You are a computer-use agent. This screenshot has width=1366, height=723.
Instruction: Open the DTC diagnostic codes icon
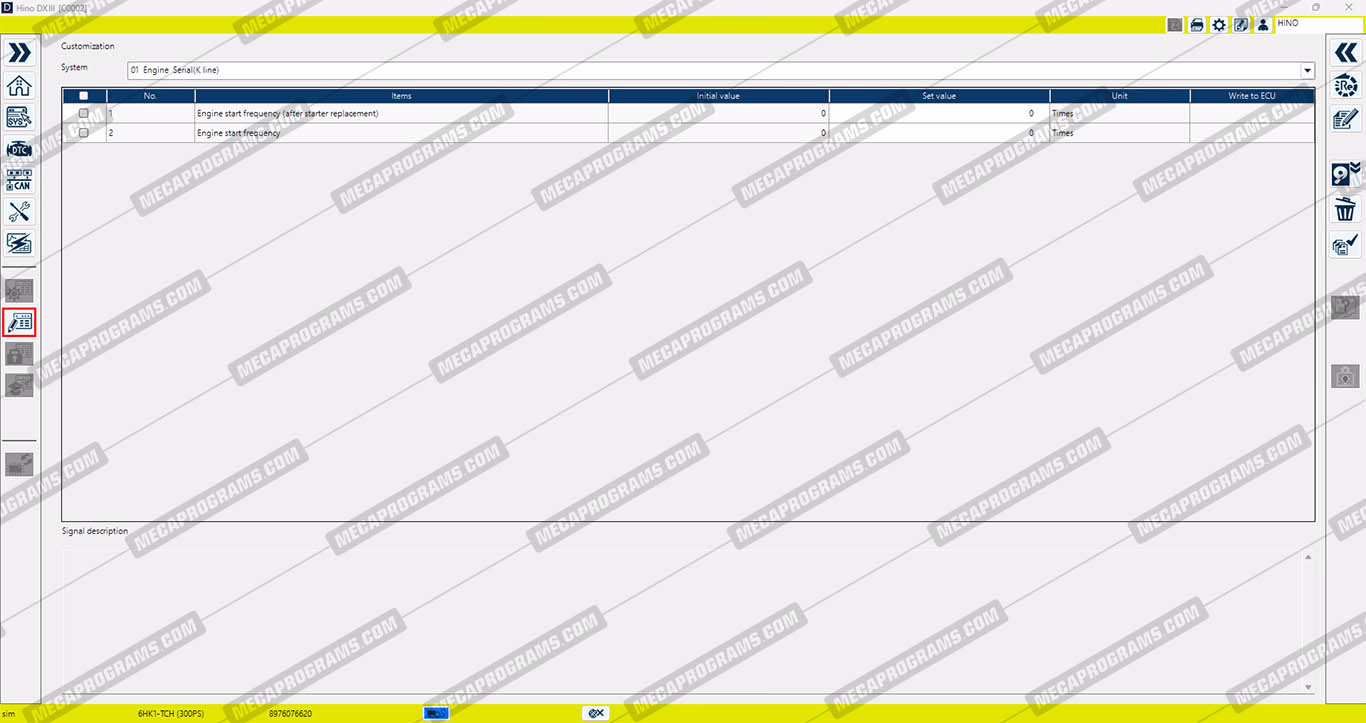pos(19,149)
